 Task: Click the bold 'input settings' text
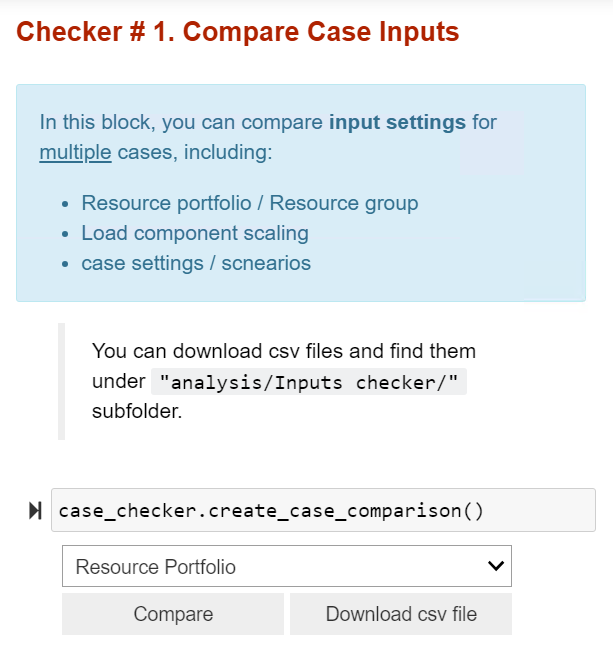tap(397, 122)
